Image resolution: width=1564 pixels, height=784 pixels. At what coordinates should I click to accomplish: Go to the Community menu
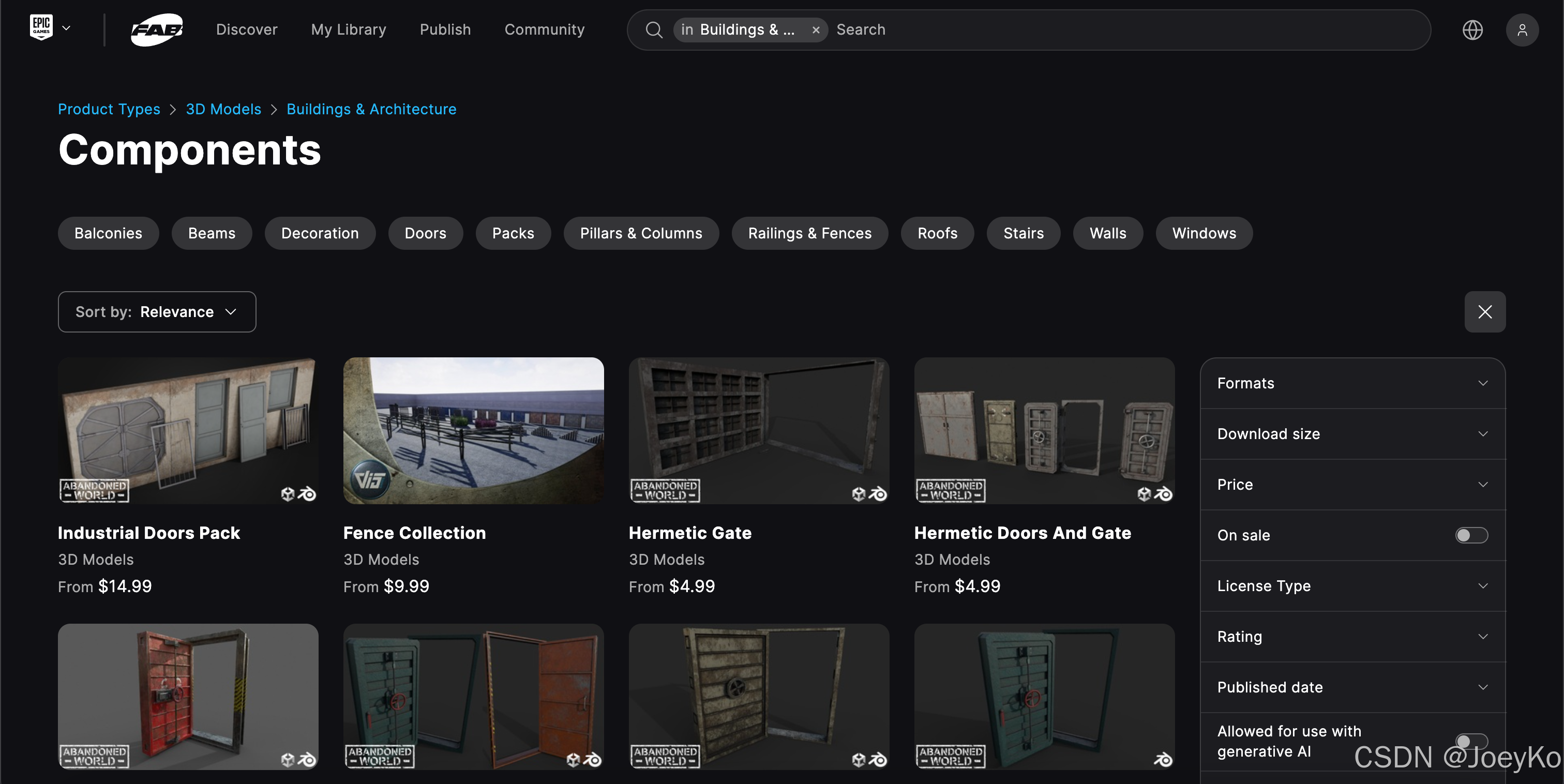click(x=544, y=30)
